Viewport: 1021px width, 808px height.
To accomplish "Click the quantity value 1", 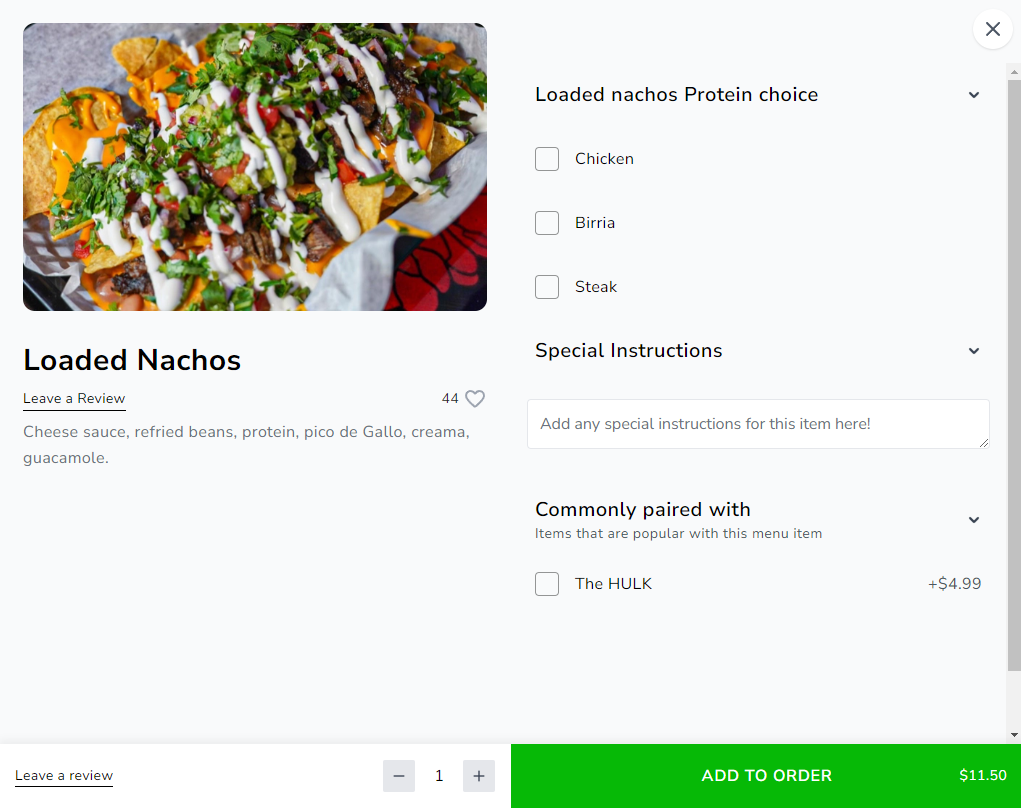I will (439, 775).
